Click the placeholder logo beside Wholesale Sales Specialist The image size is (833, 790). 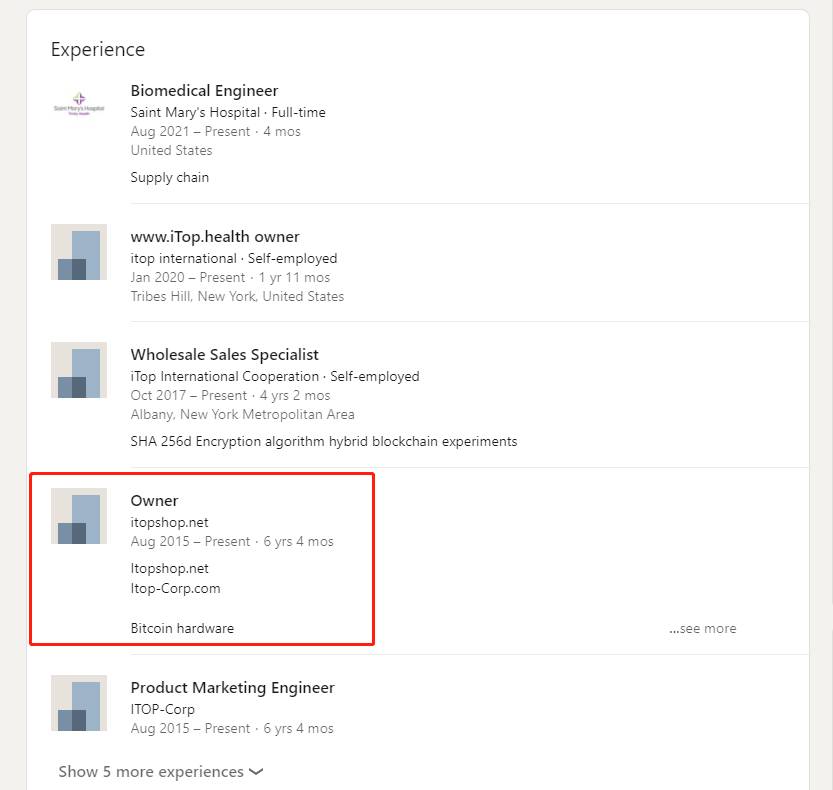[x=78, y=370]
